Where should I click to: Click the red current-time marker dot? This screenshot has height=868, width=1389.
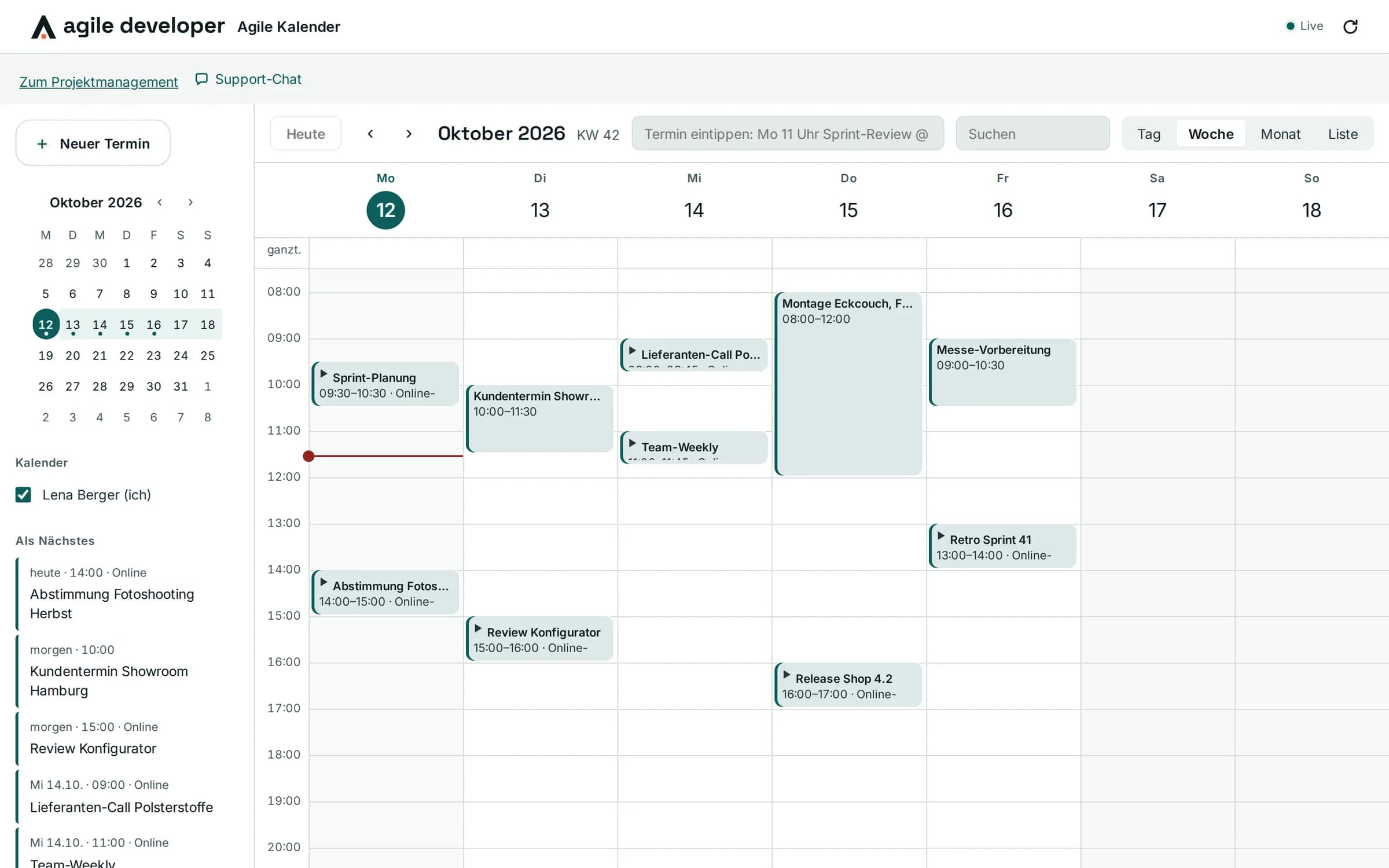[308, 456]
